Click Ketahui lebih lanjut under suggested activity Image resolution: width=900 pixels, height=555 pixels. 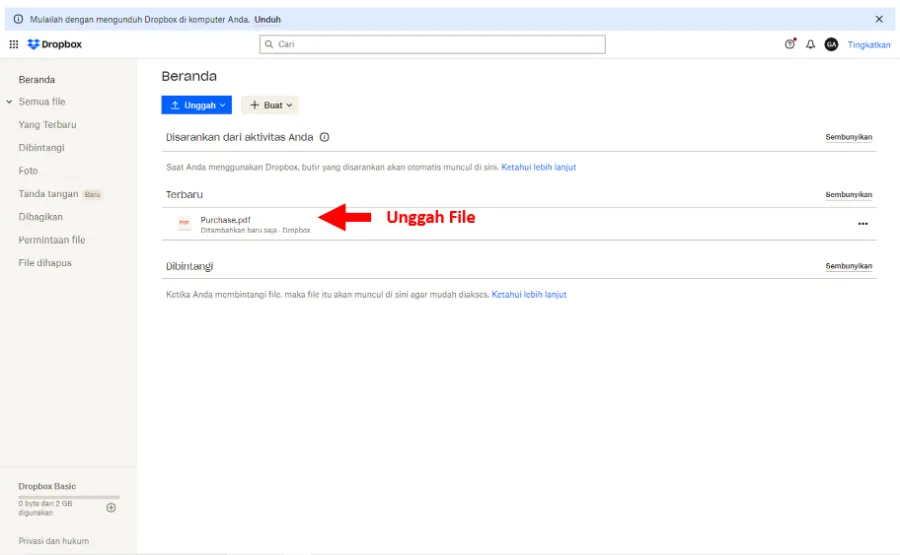(538, 167)
